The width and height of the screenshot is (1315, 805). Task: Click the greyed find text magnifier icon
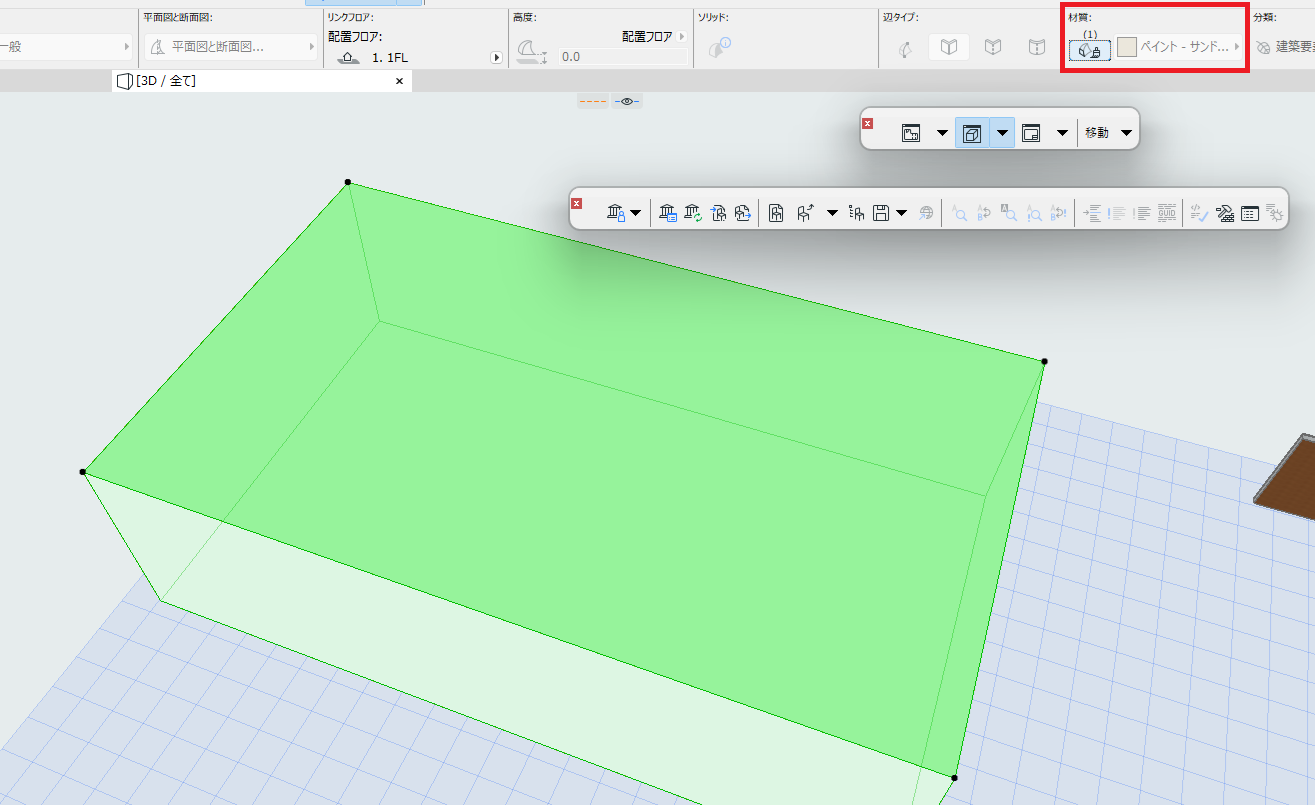pyautogui.click(x=958, y=212)
